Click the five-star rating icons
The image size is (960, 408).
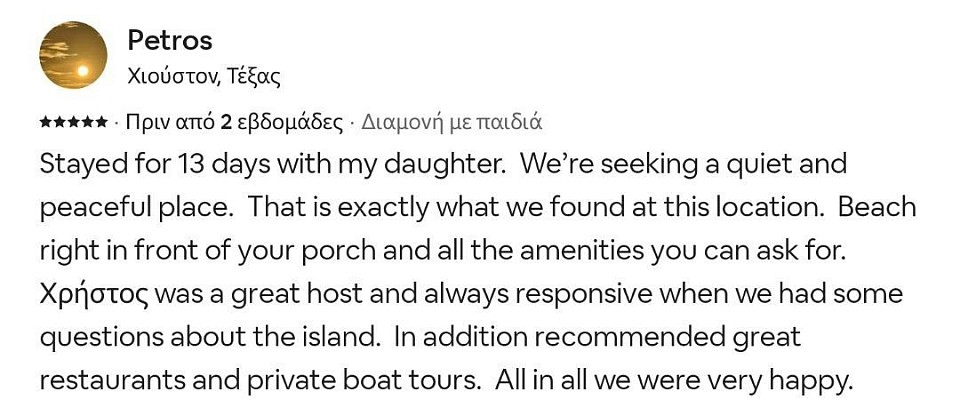pos(73,123)
